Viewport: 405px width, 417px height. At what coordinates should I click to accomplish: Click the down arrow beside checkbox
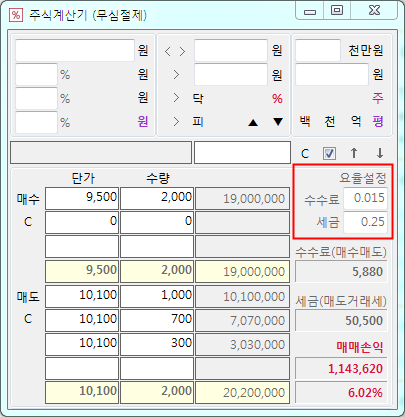point(380,153)
